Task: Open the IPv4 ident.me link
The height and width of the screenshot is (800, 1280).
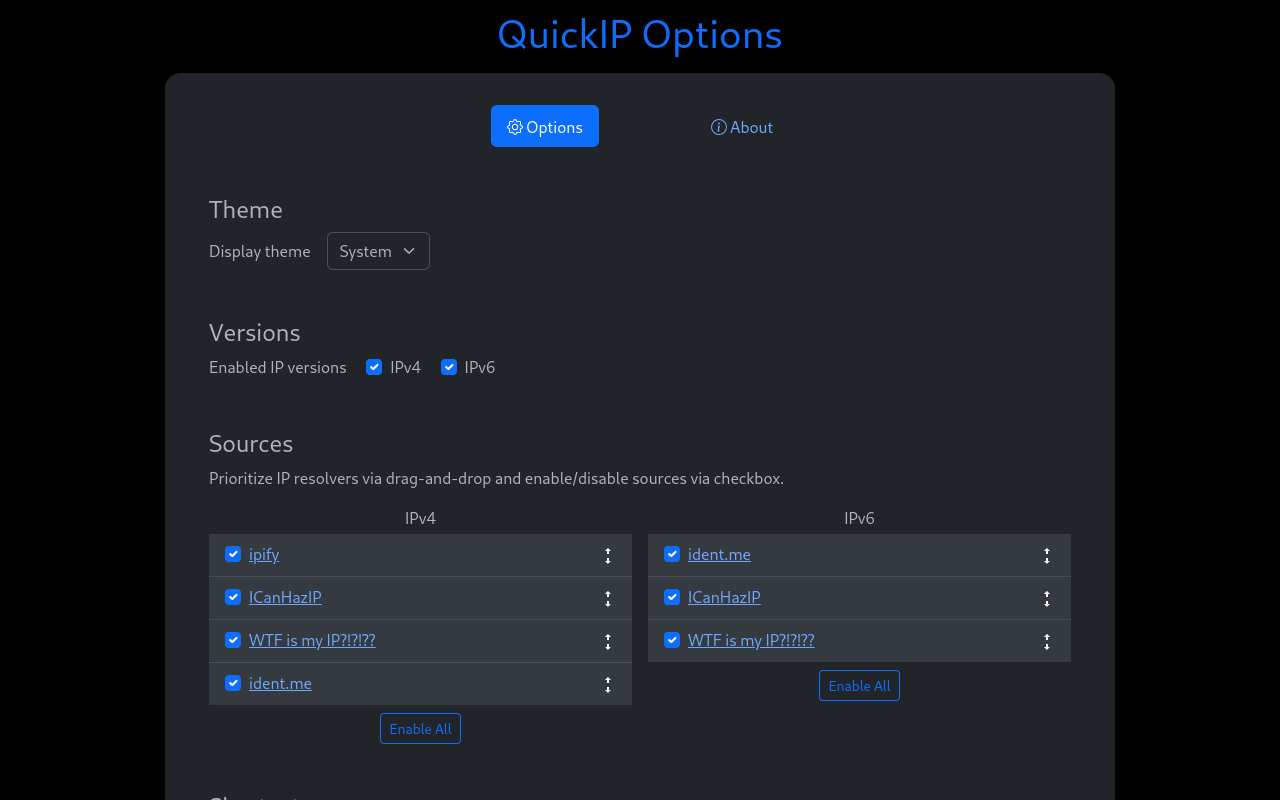Action: click(280, 684)
